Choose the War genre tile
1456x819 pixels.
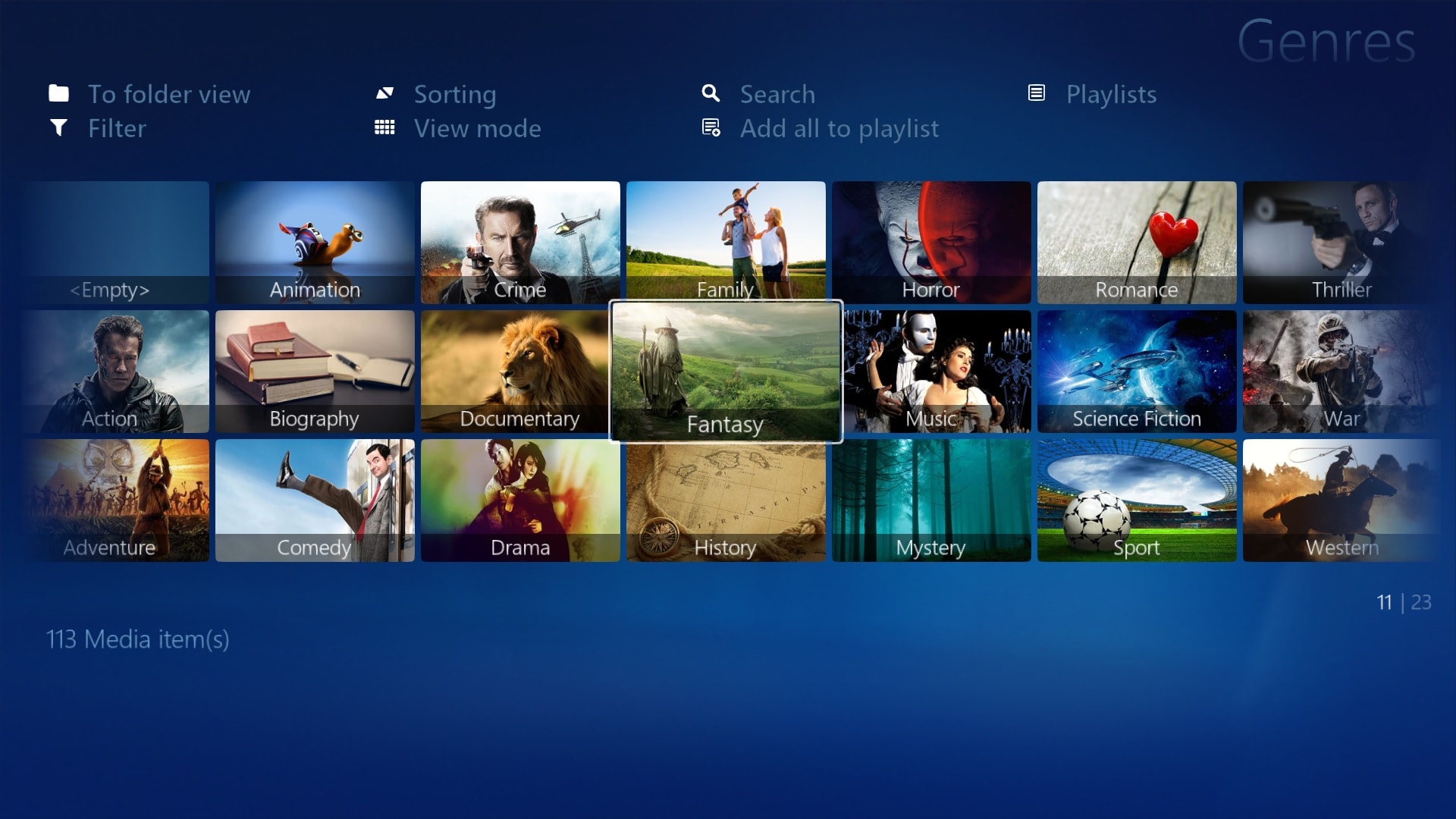click(1341, 372)
